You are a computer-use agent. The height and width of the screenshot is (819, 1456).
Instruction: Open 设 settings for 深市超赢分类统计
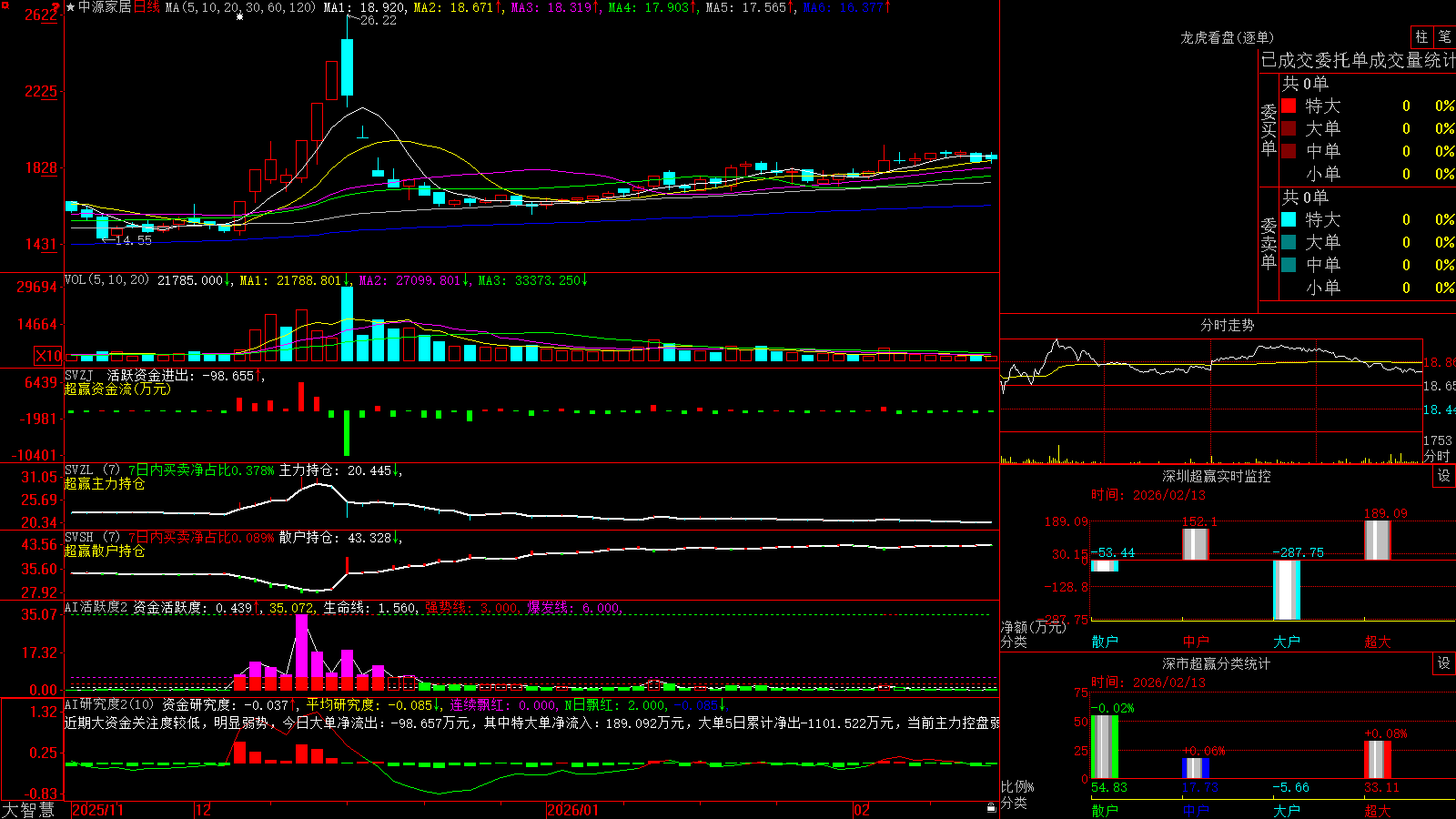1444,663
